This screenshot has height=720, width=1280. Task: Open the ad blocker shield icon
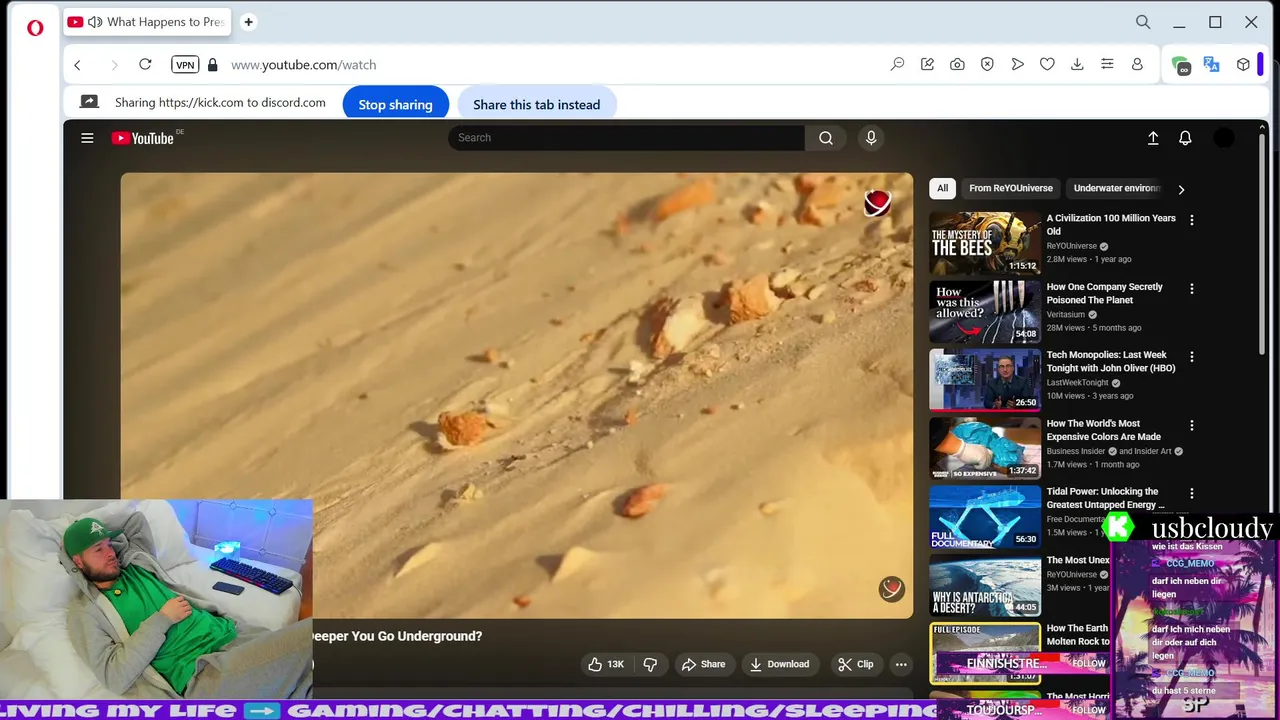click(987, 64)
